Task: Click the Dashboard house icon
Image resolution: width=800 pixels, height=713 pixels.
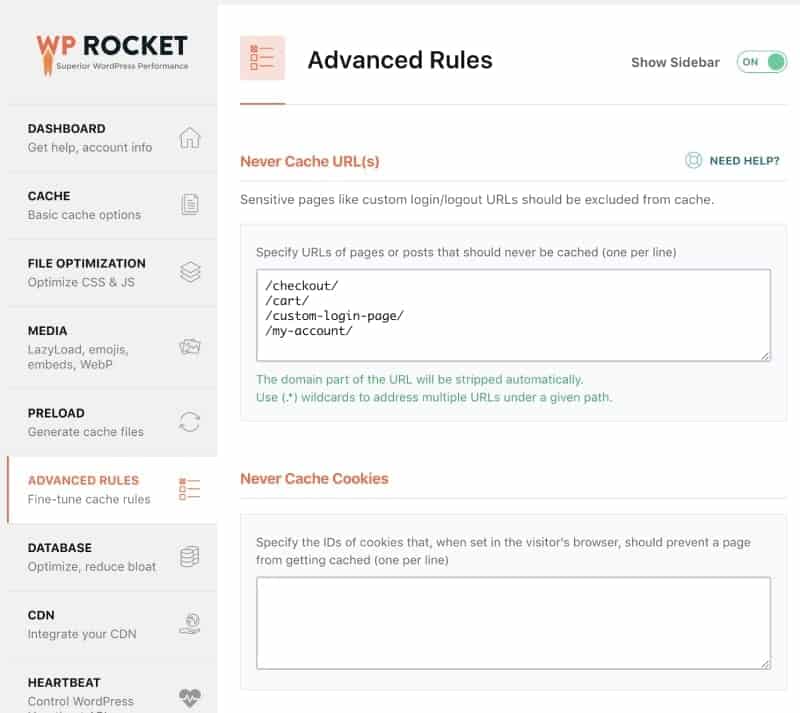Action: (x=190, y=138)
